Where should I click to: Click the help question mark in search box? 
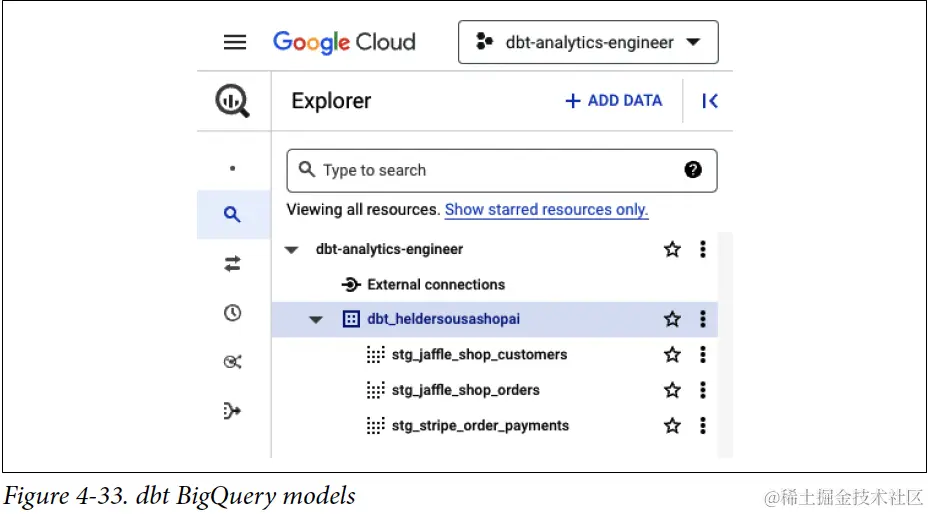(x=693, y=170)
